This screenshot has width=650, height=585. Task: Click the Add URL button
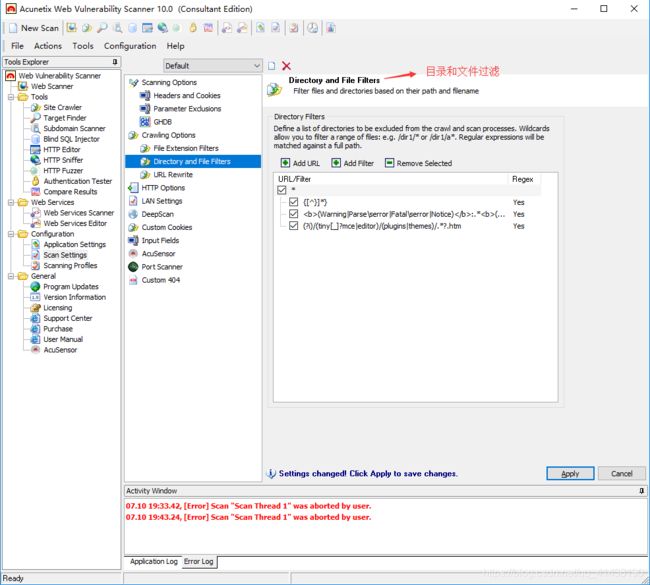pos(301,163)
